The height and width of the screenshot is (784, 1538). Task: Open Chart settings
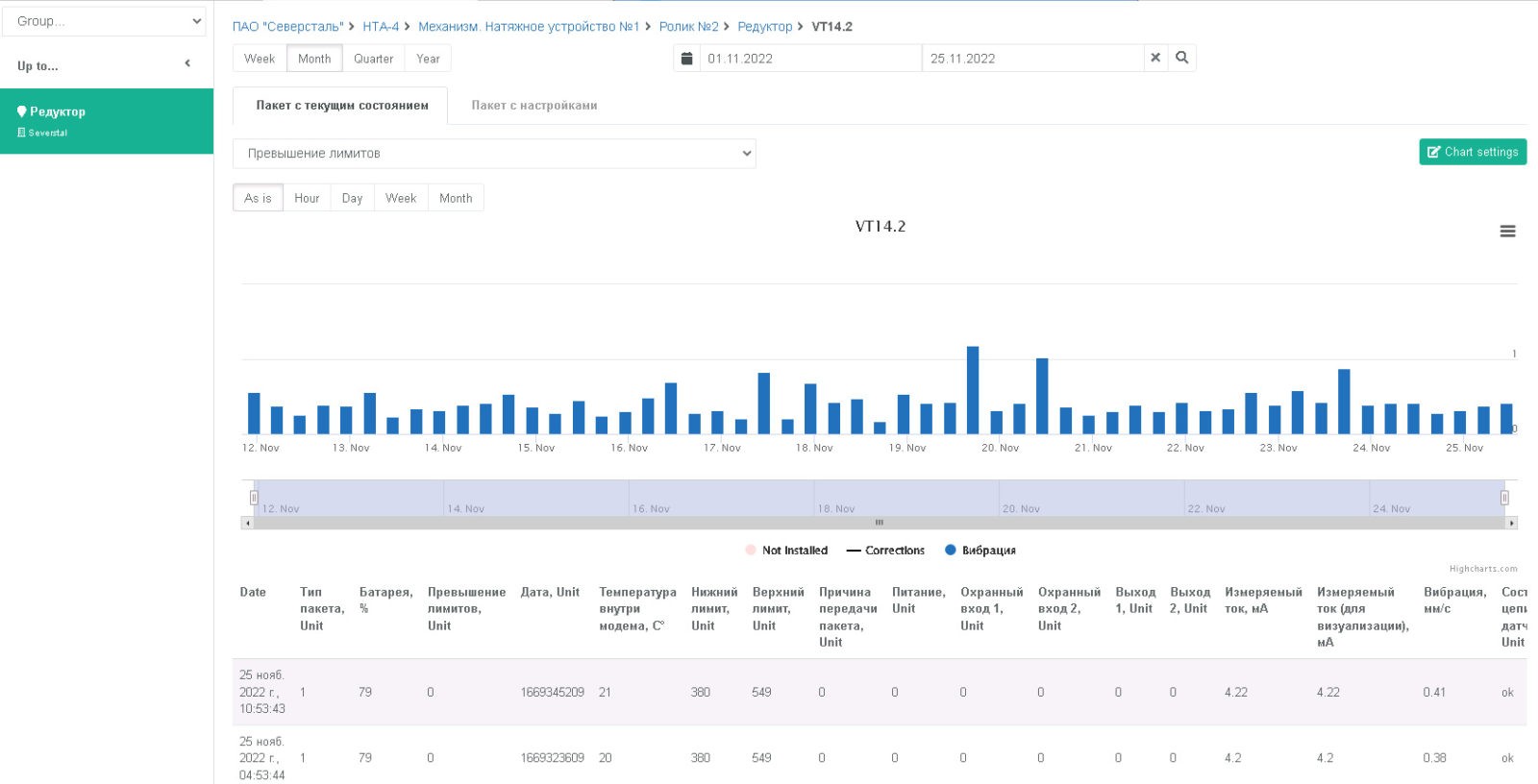1473,152
